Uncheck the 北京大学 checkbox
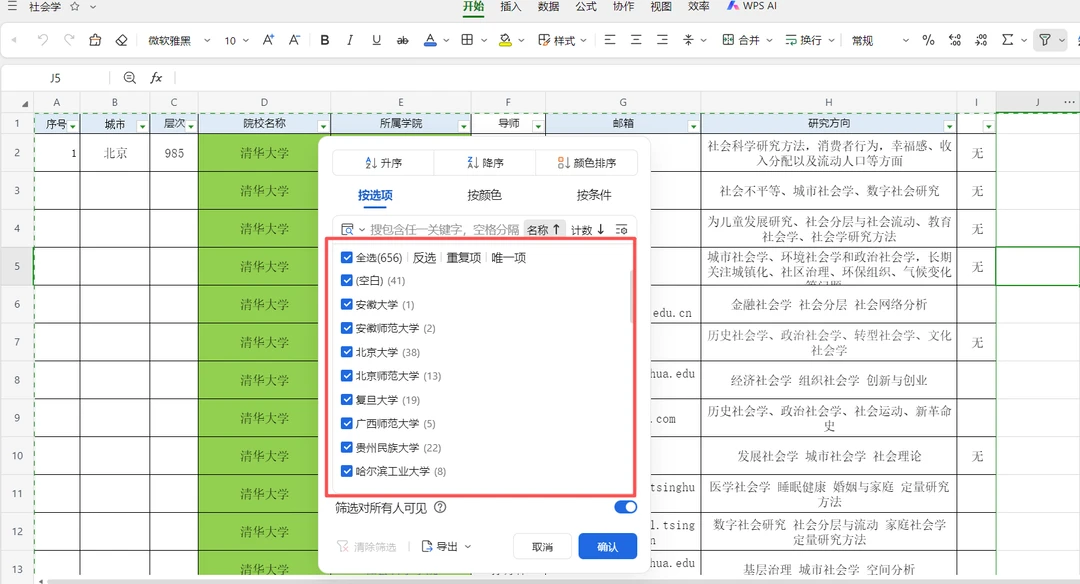Image resolution: width=1080 pixels, height=584 pixels. [347, 352]
